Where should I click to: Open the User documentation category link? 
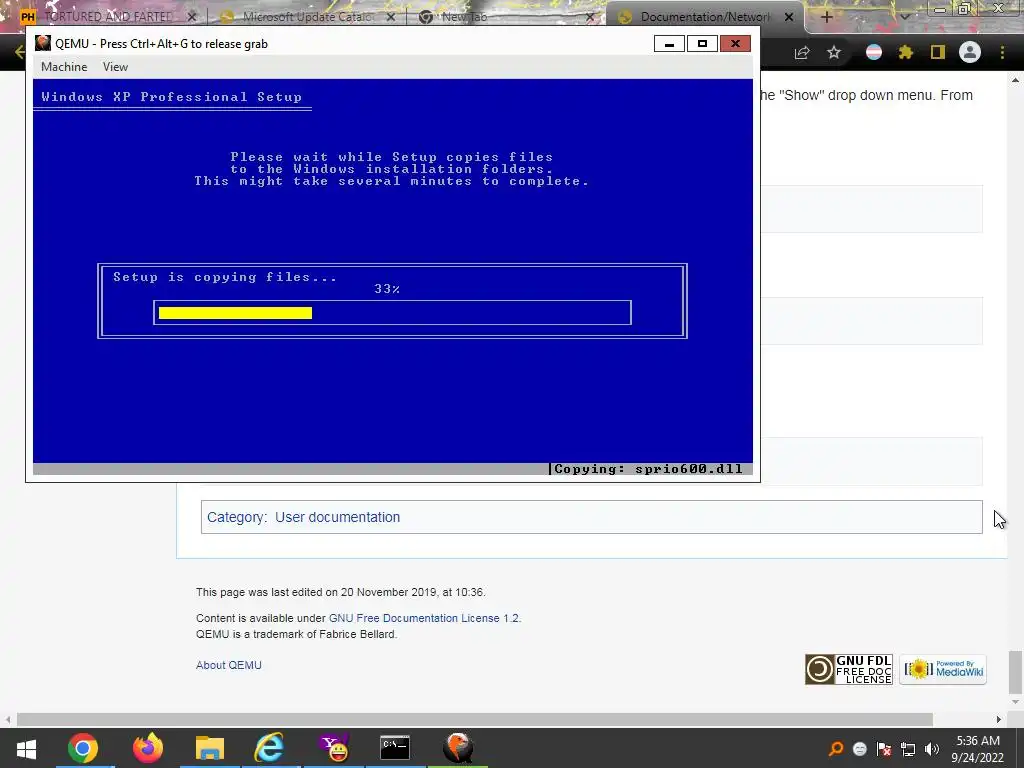(337, 517)
